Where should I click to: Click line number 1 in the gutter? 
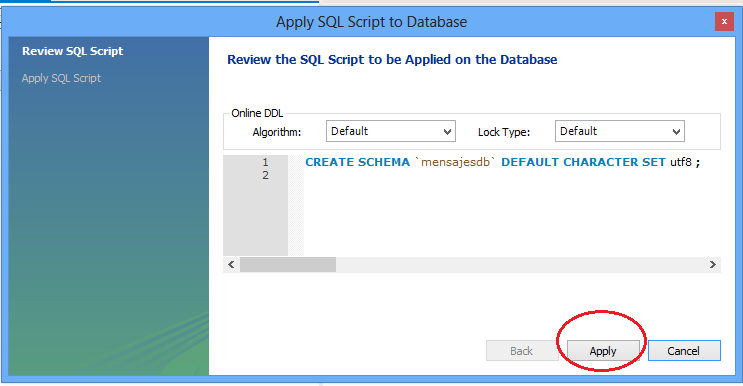point(265,162)
